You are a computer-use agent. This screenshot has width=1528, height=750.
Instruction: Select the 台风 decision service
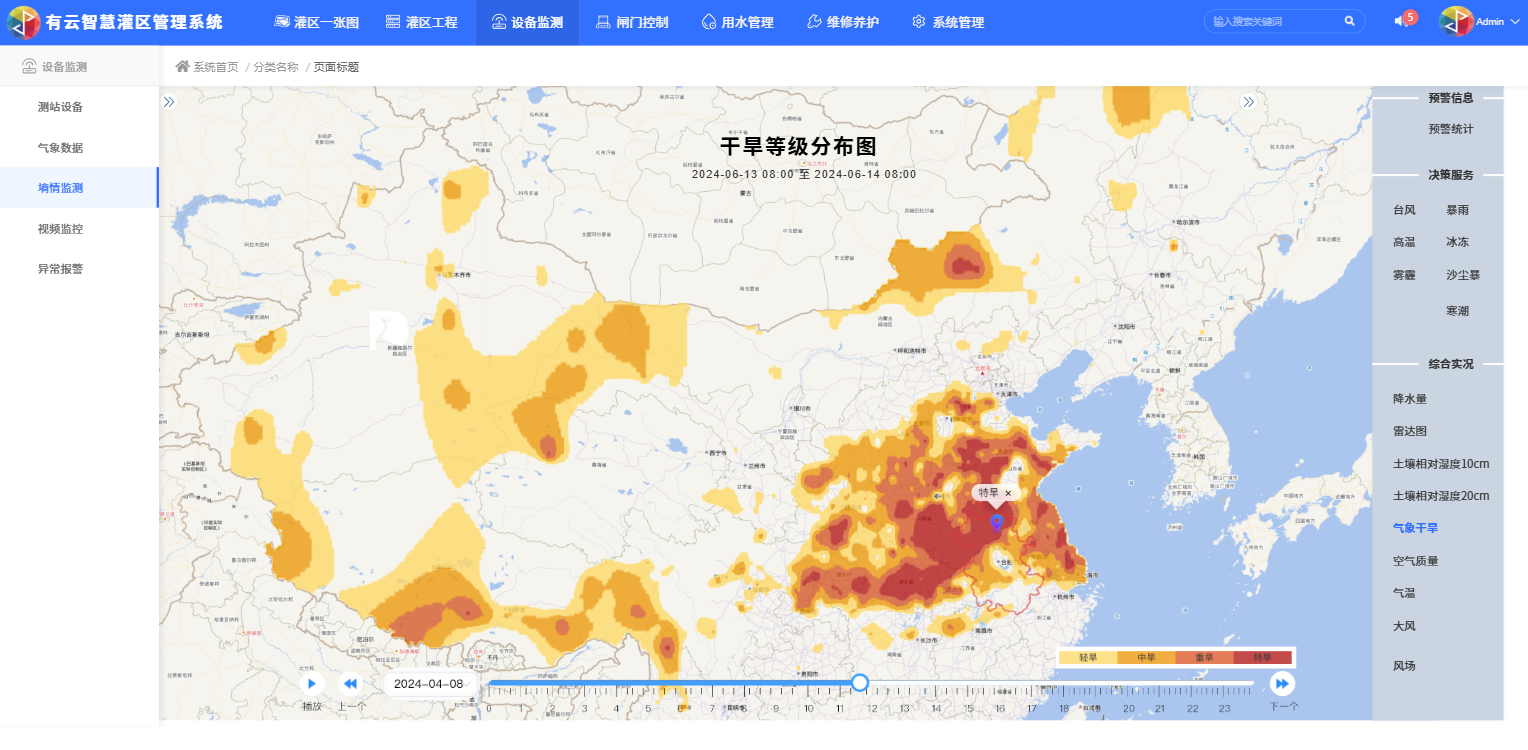[x=1404, y=210]
